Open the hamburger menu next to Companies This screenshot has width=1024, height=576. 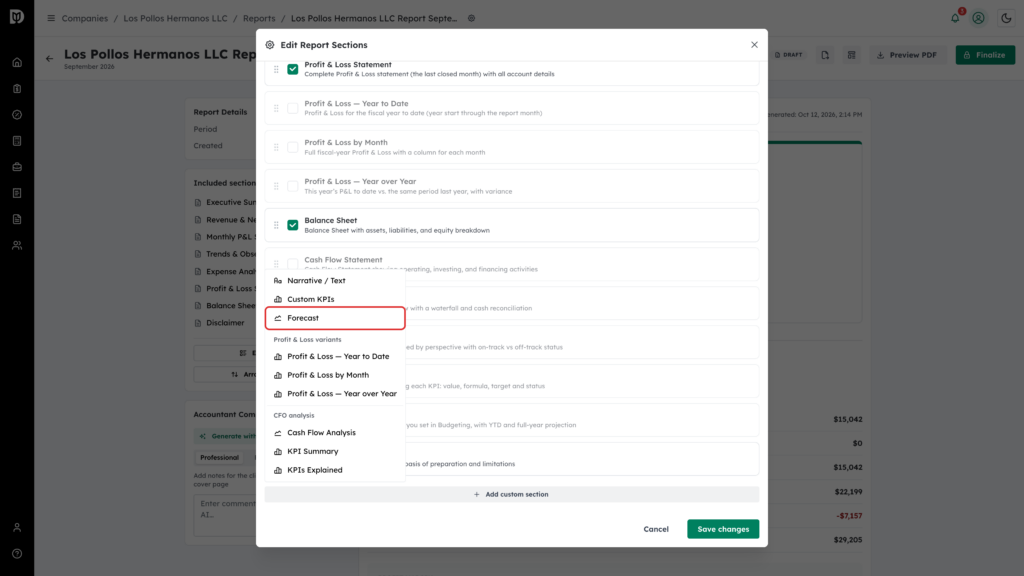point(51,18)
